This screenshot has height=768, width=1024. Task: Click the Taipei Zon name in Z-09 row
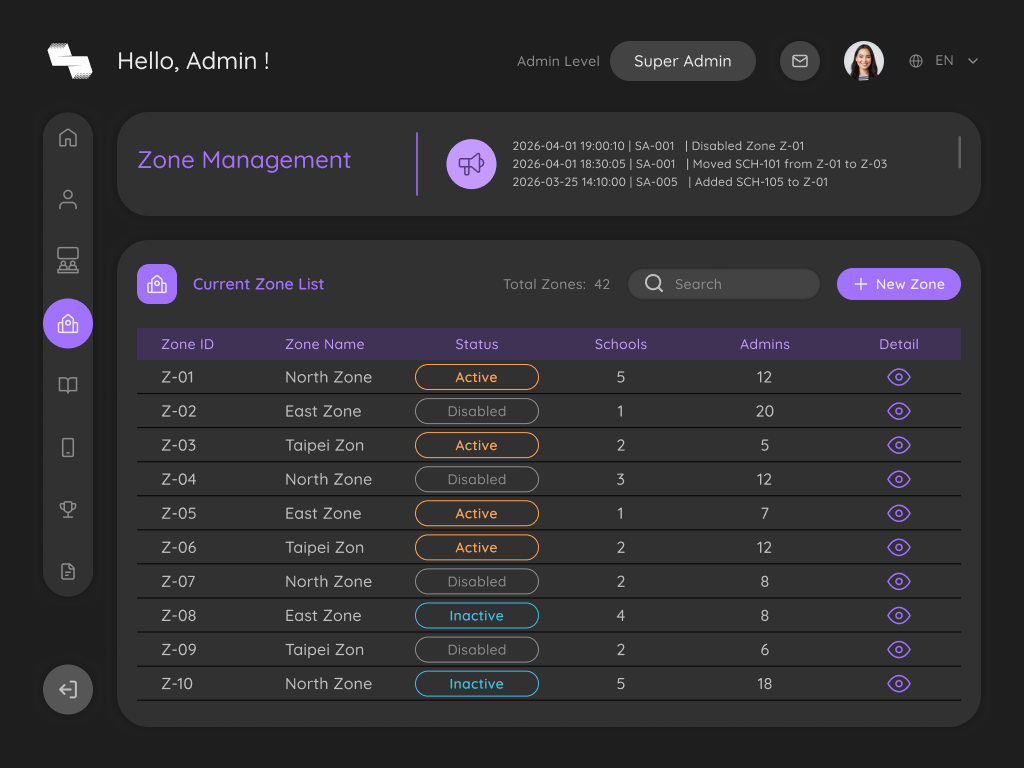325,650
